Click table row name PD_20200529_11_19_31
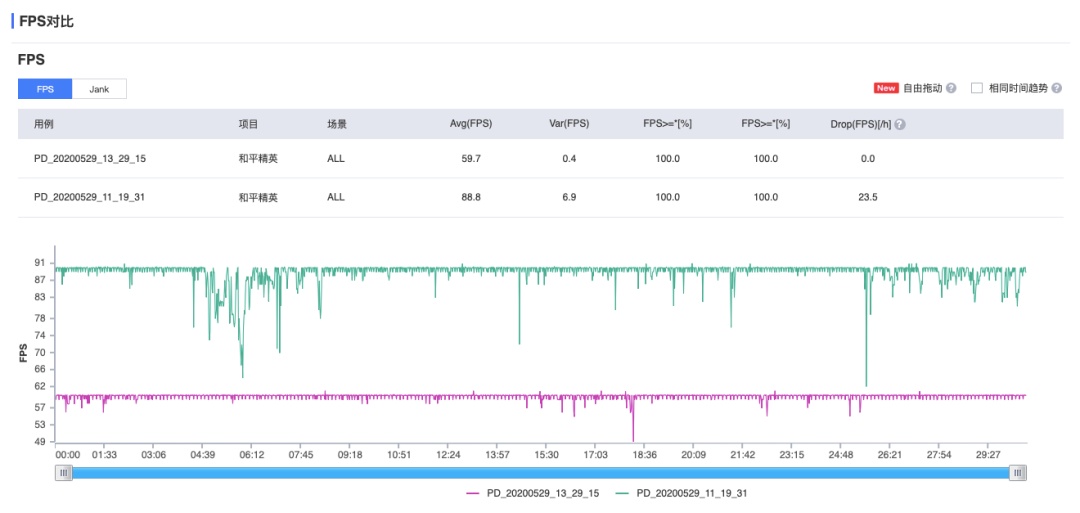 90,197
